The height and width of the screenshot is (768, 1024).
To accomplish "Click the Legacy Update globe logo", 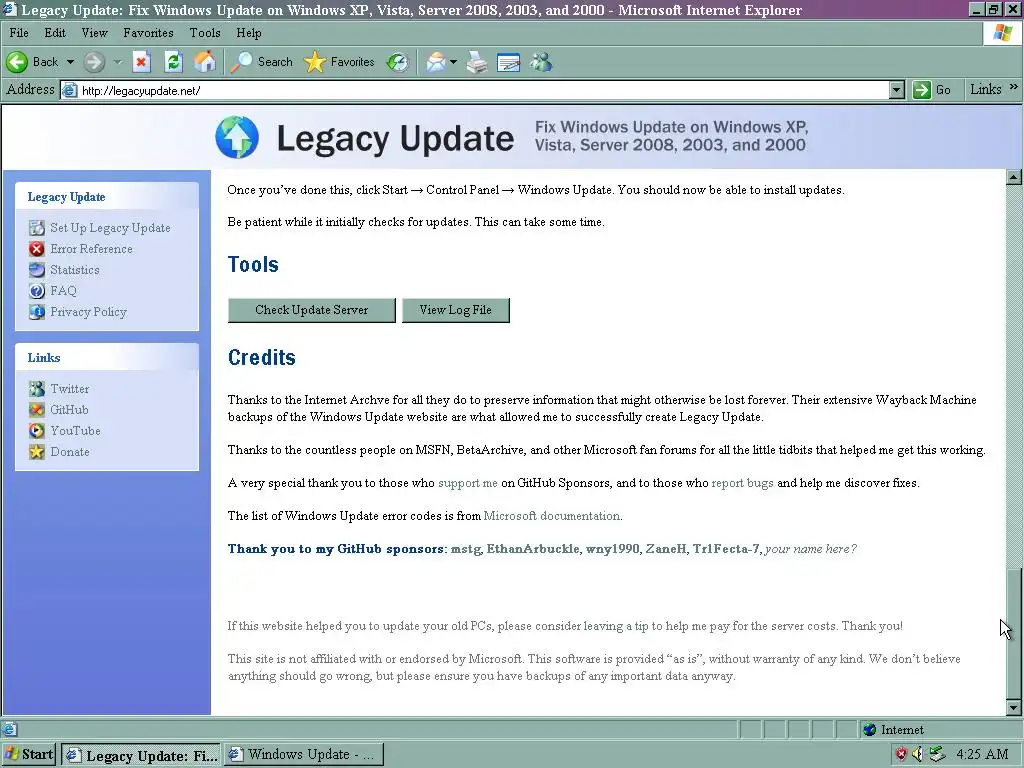I will click(237, 137).
